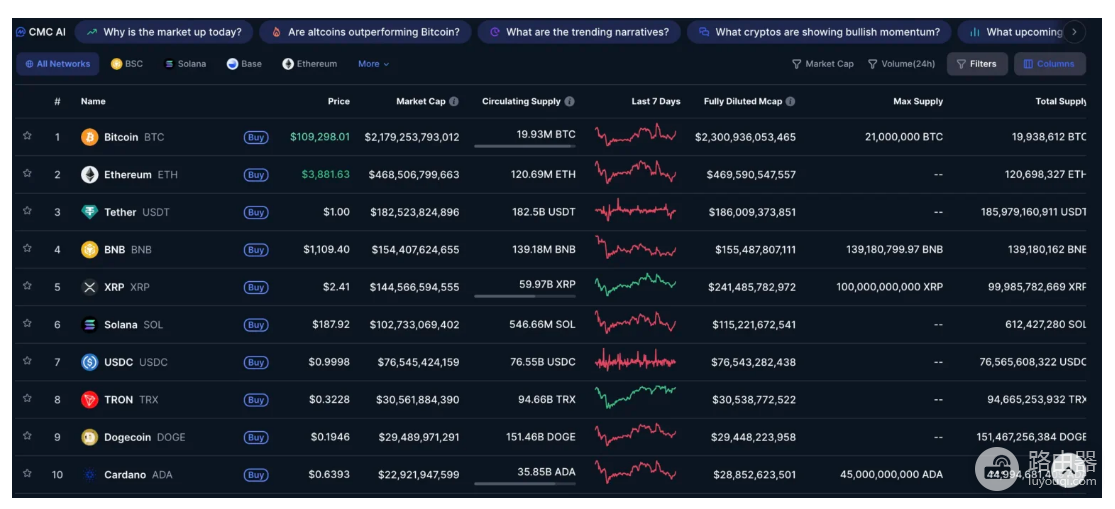
Task: Toggle the watchlist star for Cardano
Action: pyautogui.click(x=27, y=473)
